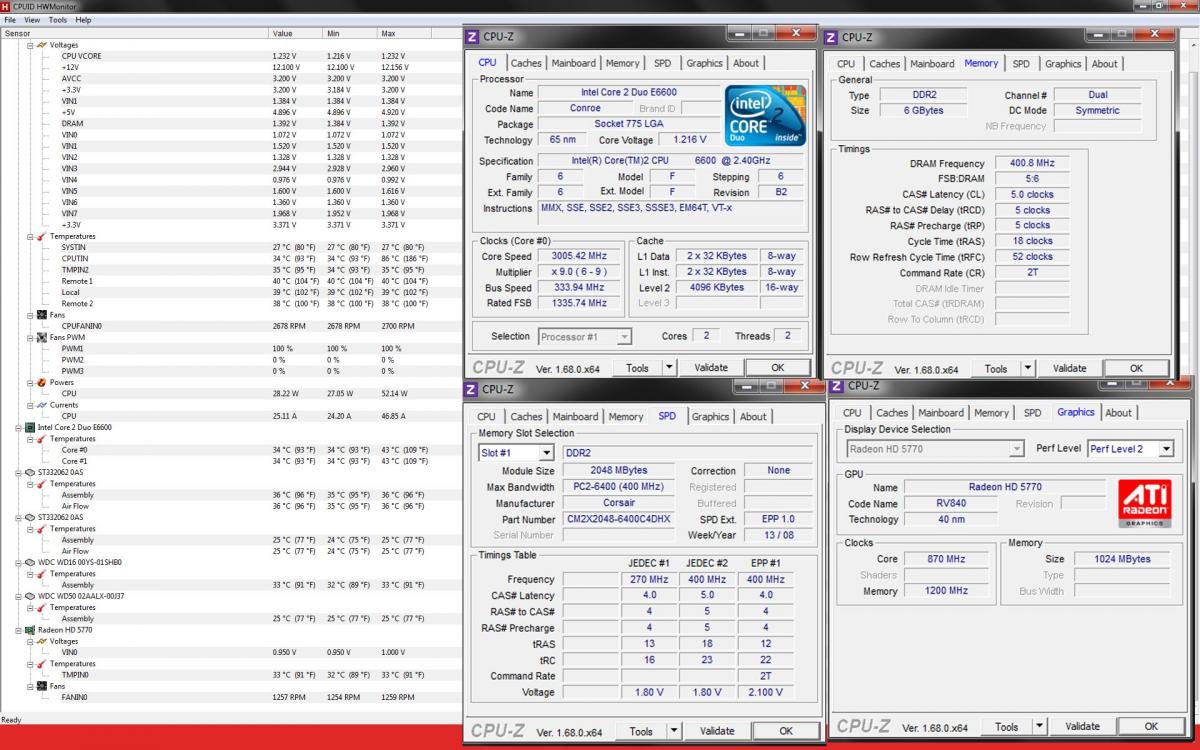Click OK in the SPD tab window
The image size is (1200, 750).
coord(786,731)
